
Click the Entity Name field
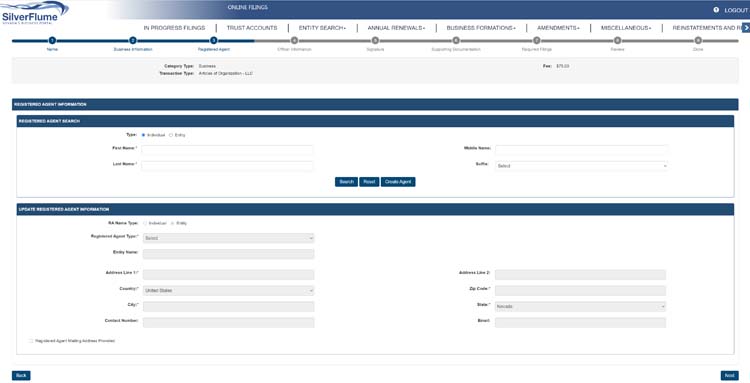pyautogui.click(x=229, y=253)
